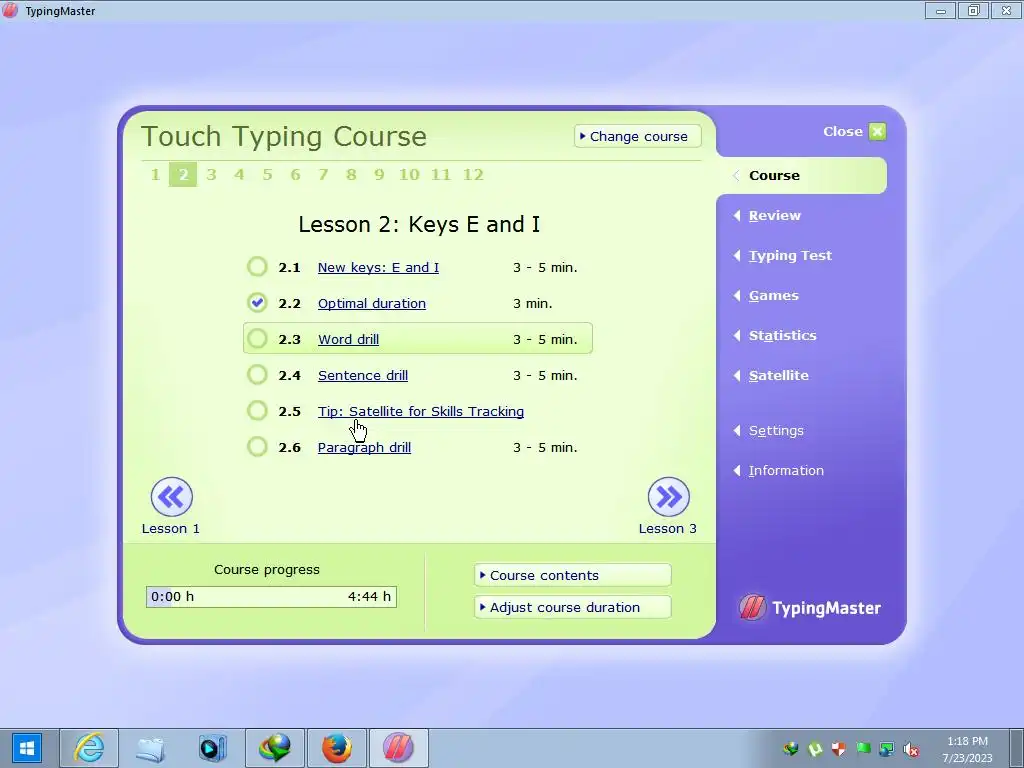Screen dimensions: 1024x768
Task: Click the green flag tray icon
Action: click(863, 749)
